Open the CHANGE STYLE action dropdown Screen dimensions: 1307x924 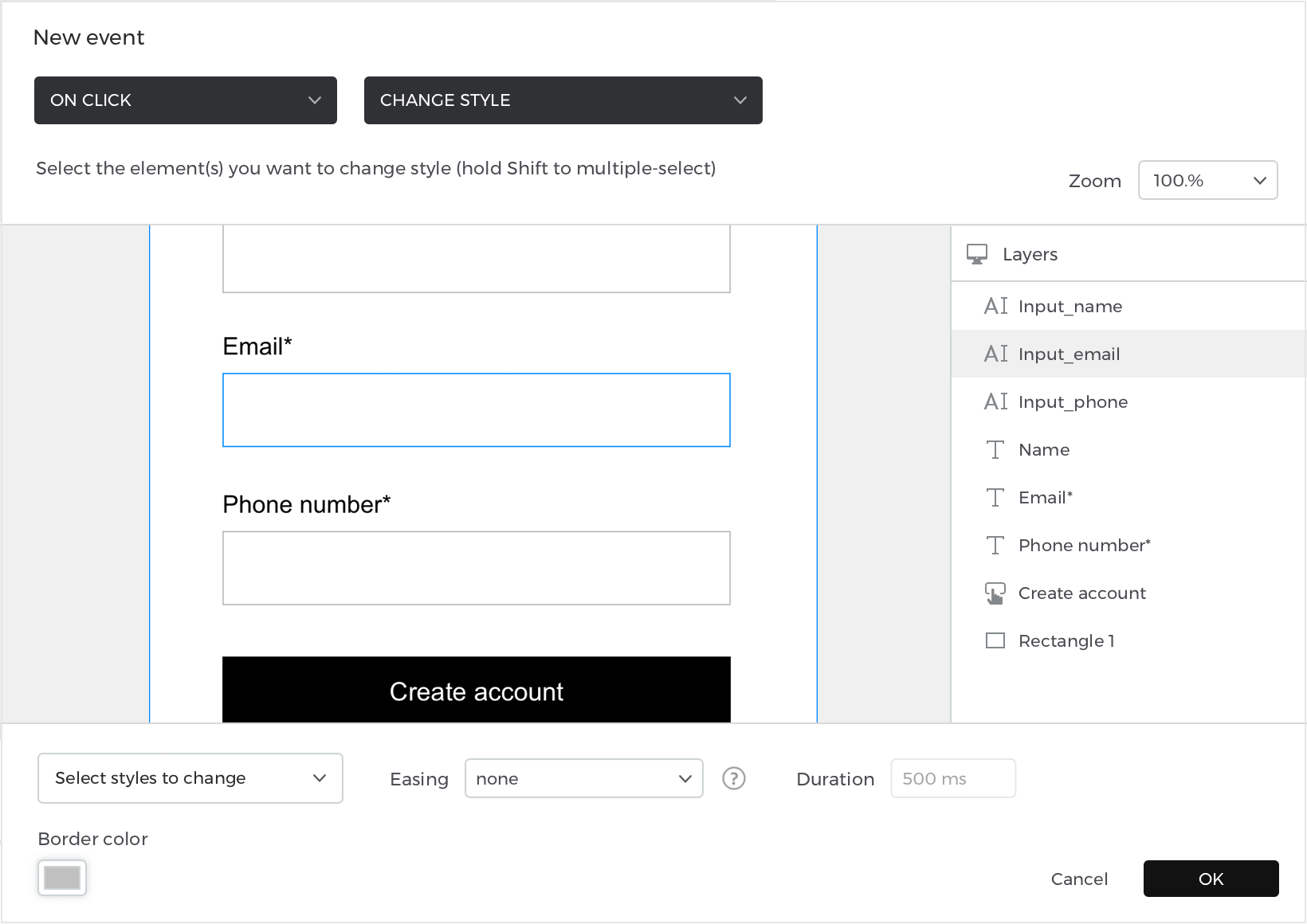tap(563, 100)
